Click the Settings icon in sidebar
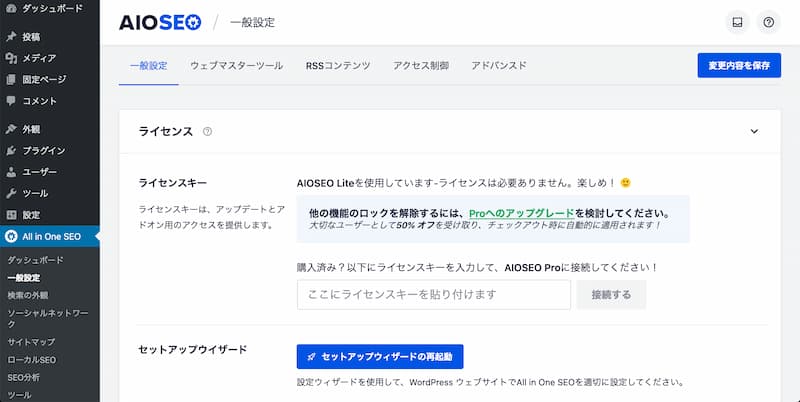This screenshot has width=800, height=402. click(11, 215)
